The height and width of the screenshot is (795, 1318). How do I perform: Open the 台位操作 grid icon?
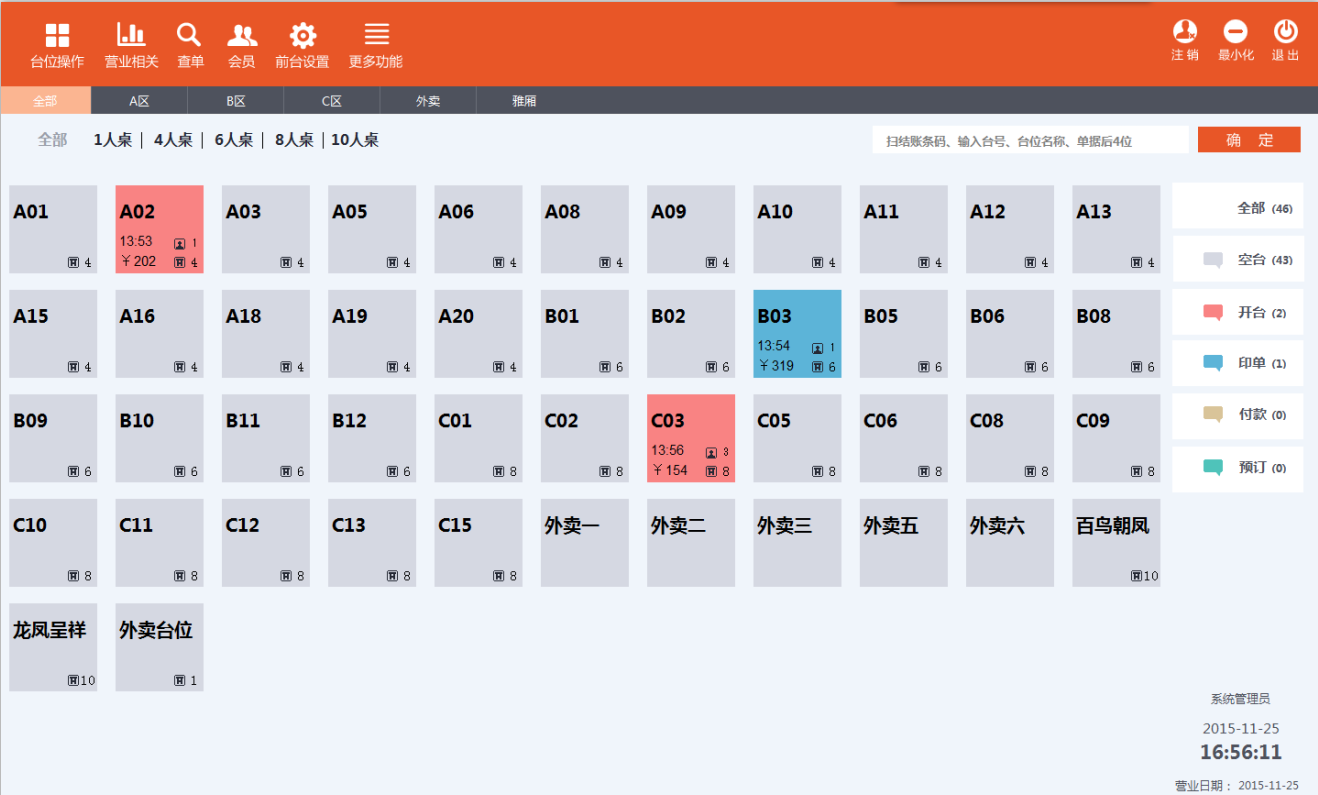click(x=57, y=36)
